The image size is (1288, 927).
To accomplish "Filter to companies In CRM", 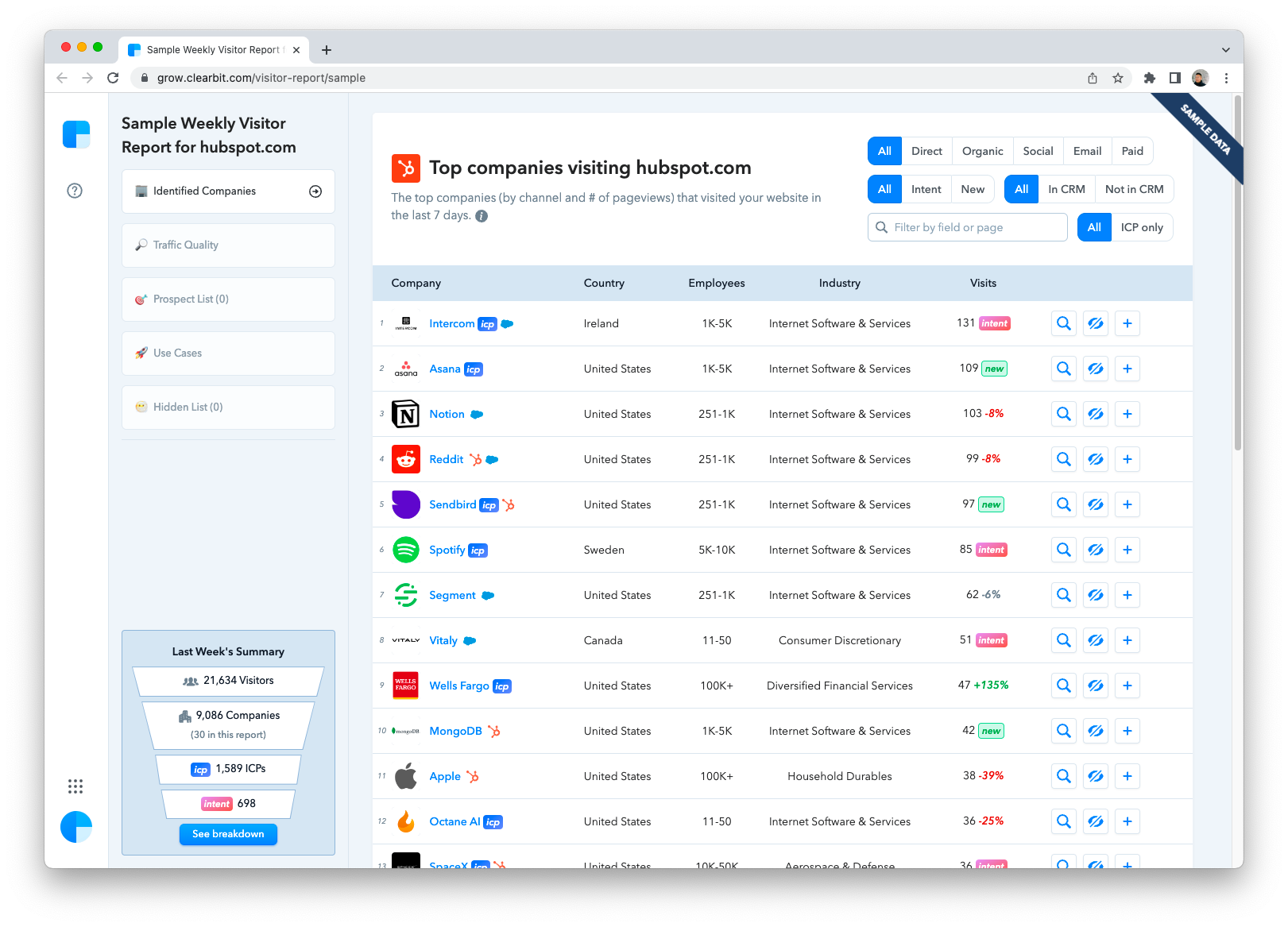I will point(1066,189).
